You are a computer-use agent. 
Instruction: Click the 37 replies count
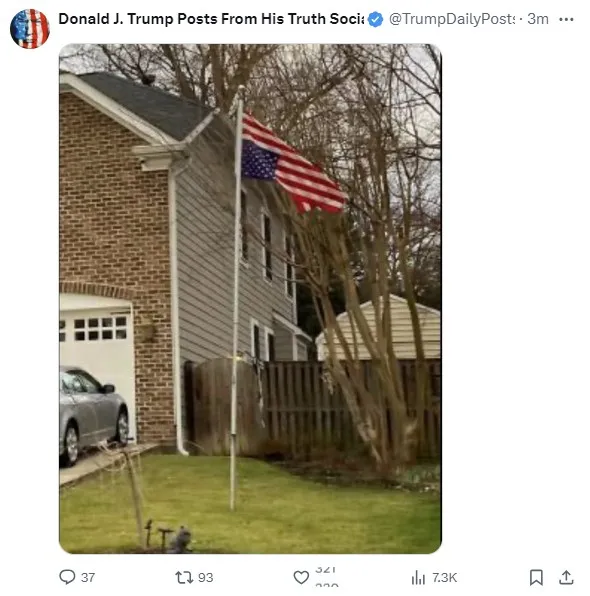click(88, 577)
